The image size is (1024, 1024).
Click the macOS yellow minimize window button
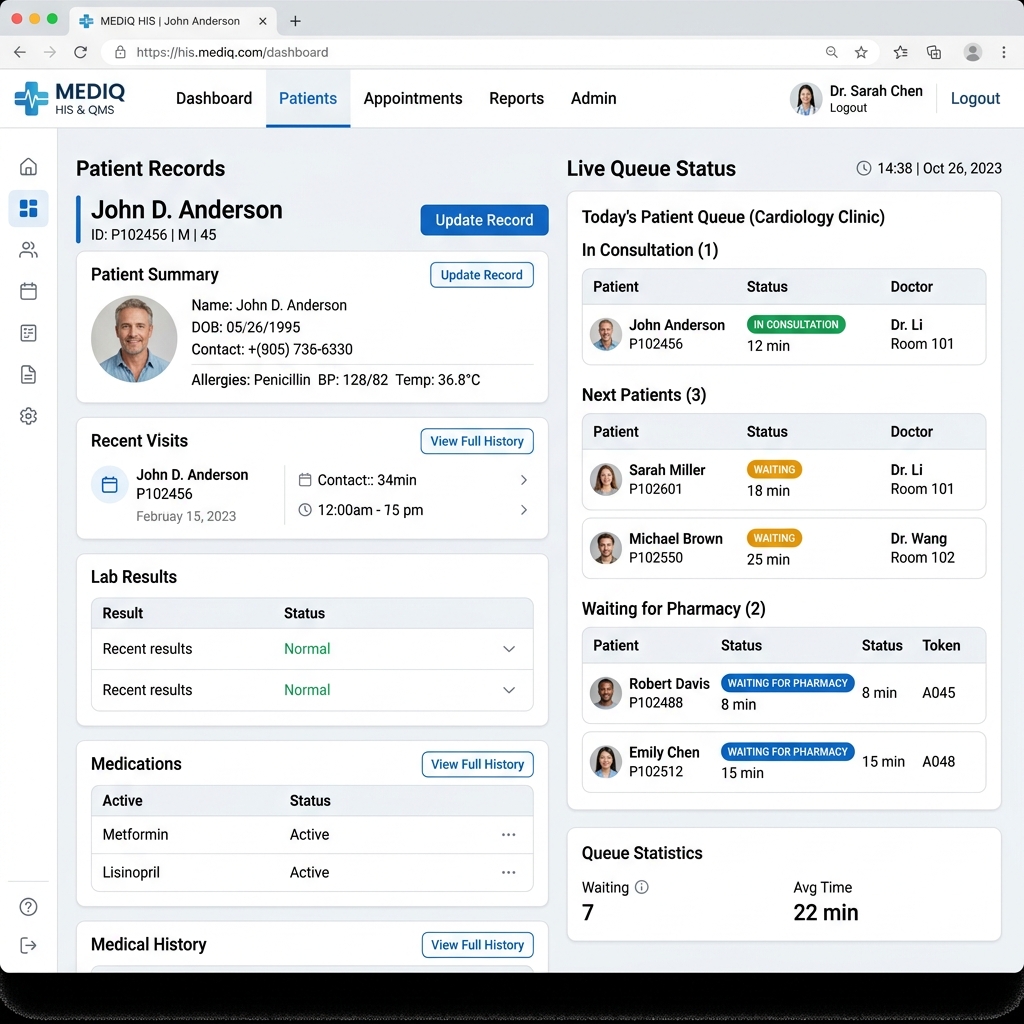click(35, 19)
